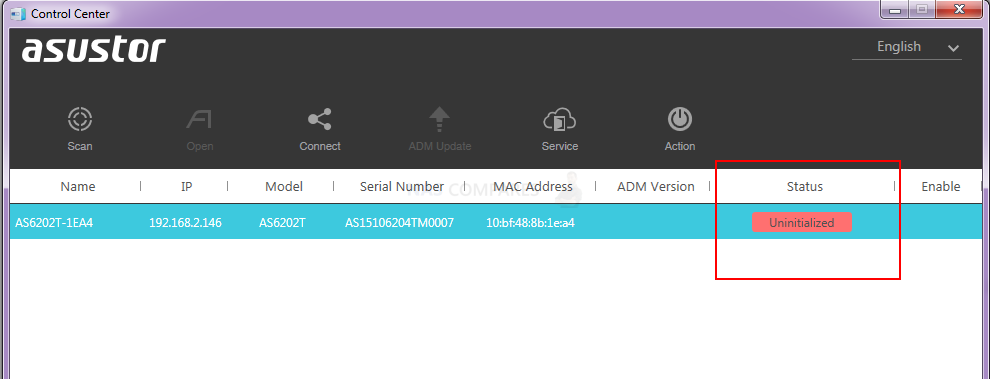
Task: Maximize the Control Center window
Action: pos(922,9)
